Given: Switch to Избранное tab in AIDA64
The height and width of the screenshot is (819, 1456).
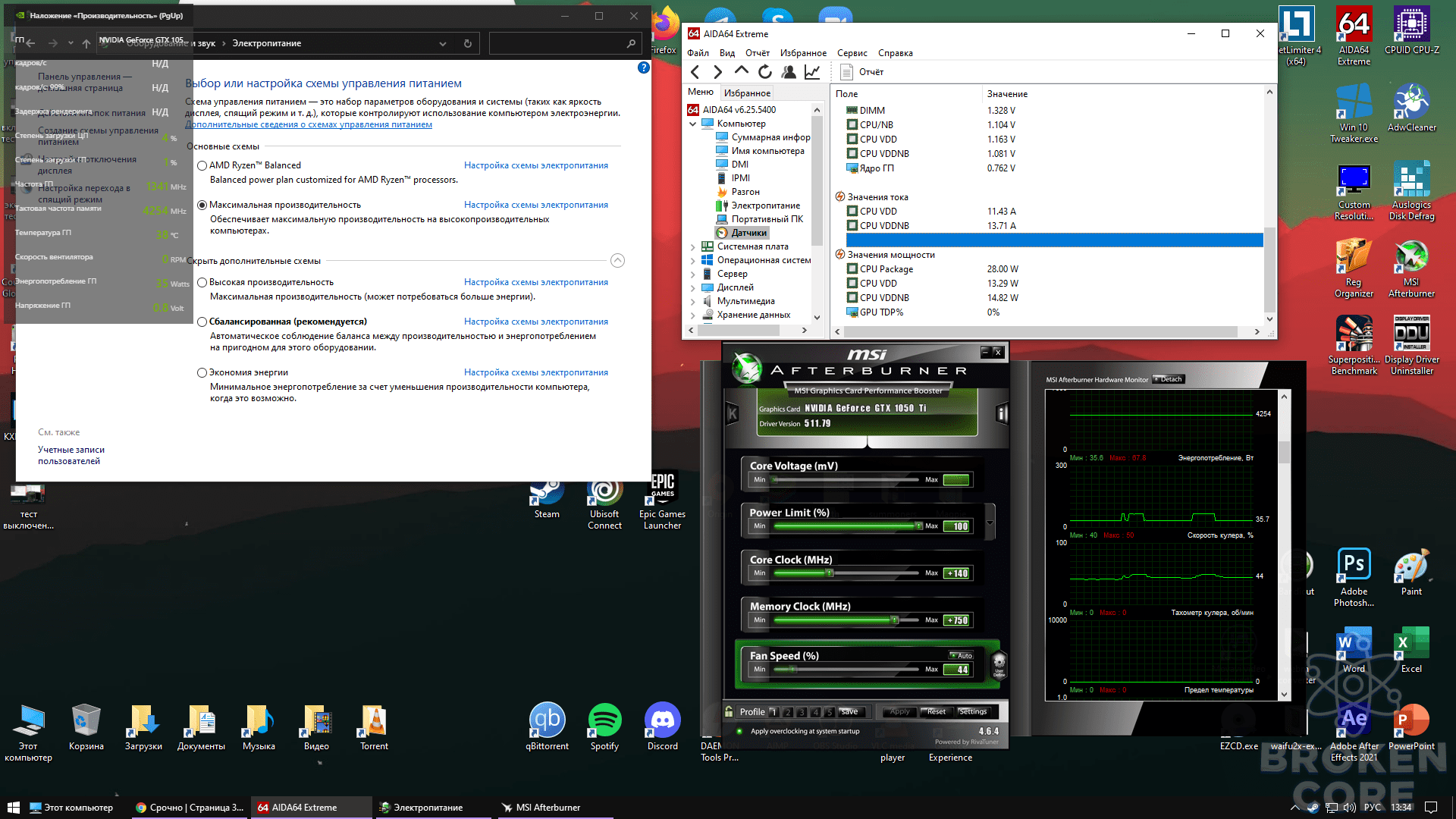Looking at the screenshot, I should tap(747, 93).
